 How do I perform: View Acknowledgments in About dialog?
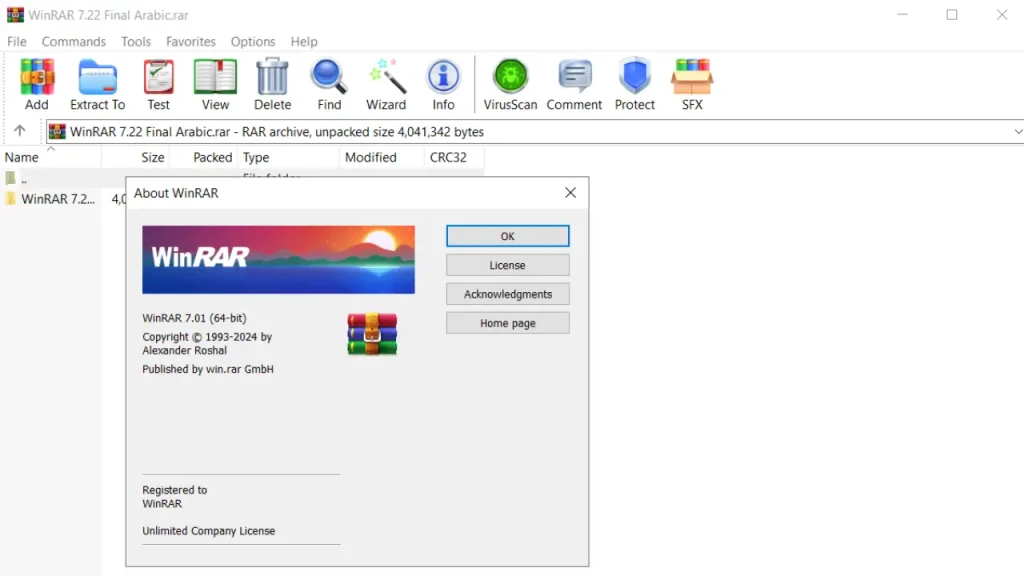click(x=507, y=294)
